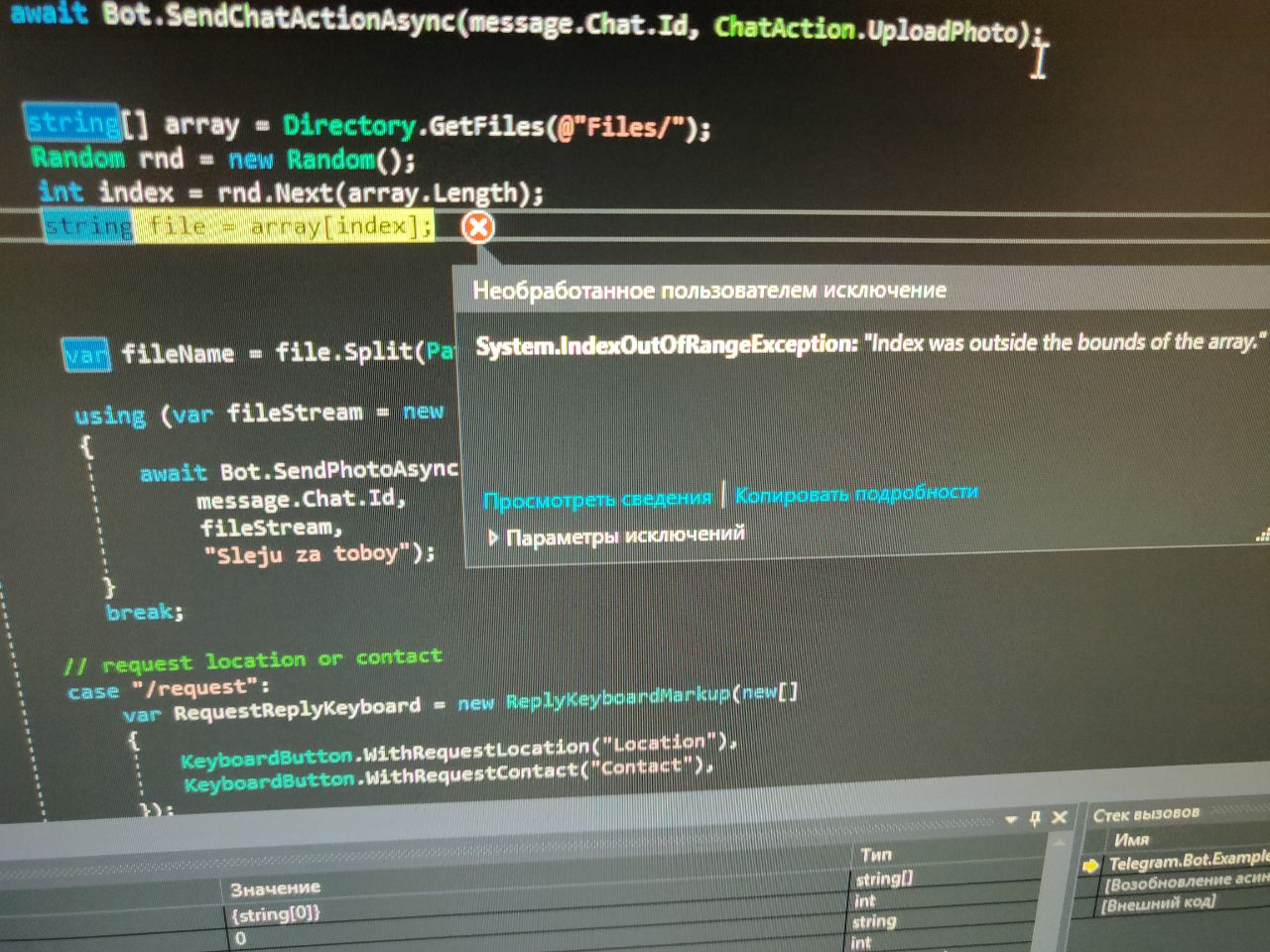Click the fileStream, argument line
Screen dimensions: 1270x952
pyautogui.click(x=271, y=527)
